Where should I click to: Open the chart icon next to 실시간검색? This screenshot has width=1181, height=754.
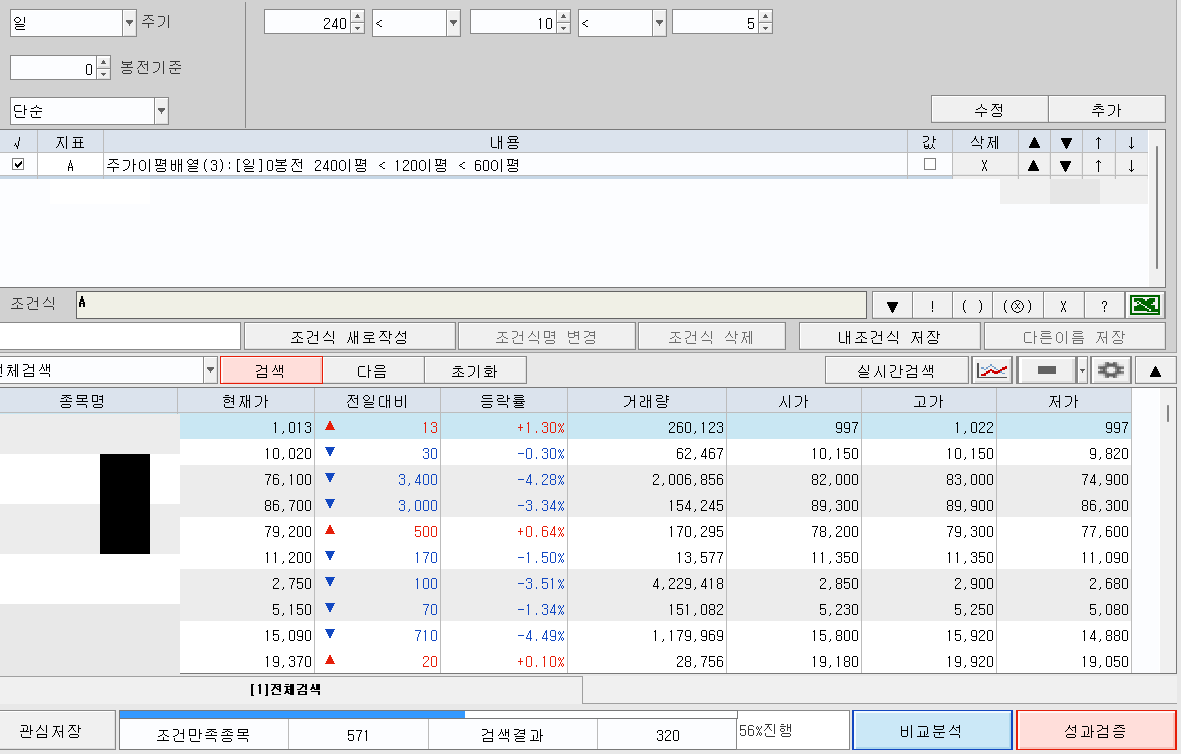point(991,369)
